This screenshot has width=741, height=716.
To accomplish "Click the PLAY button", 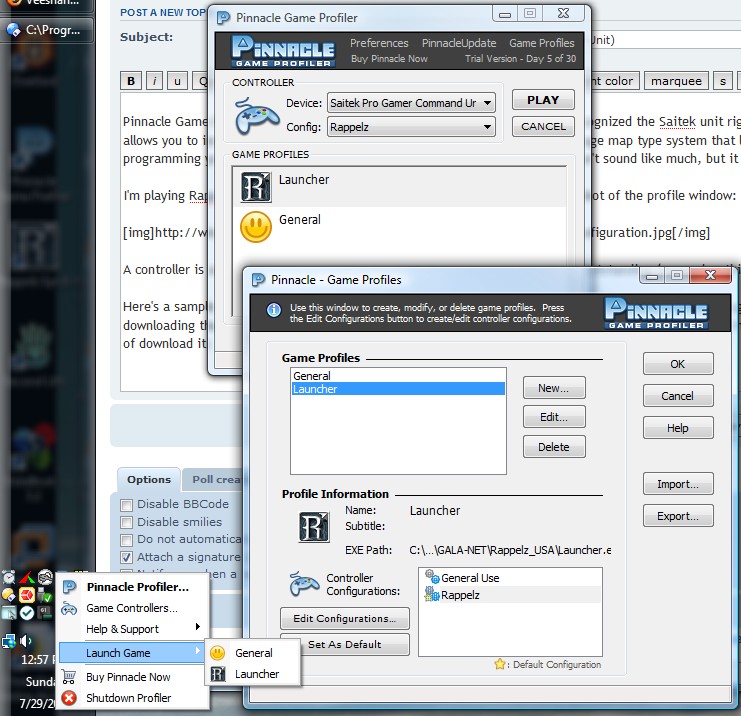I will point(543,100).
